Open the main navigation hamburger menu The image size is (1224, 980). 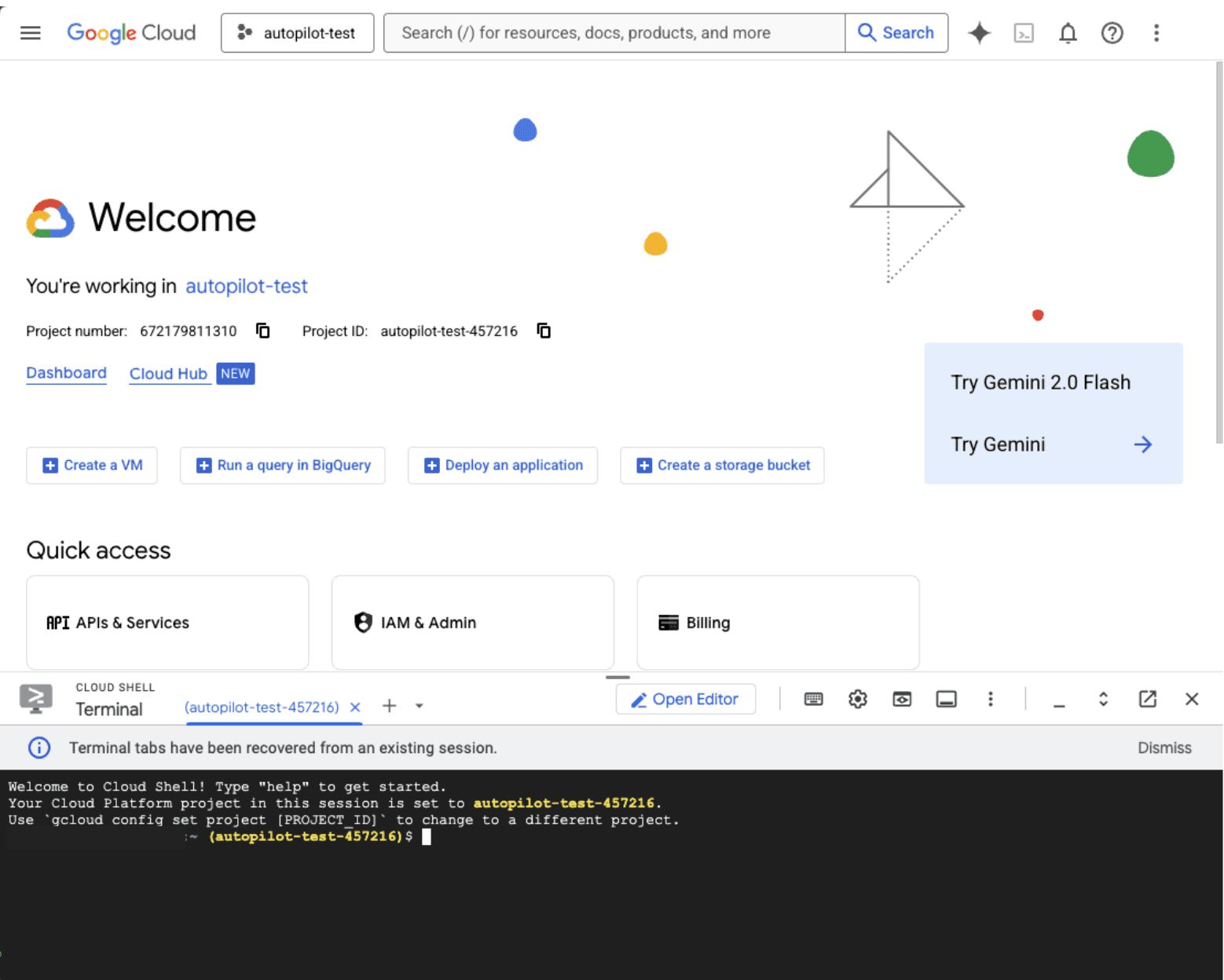(30, 33)
